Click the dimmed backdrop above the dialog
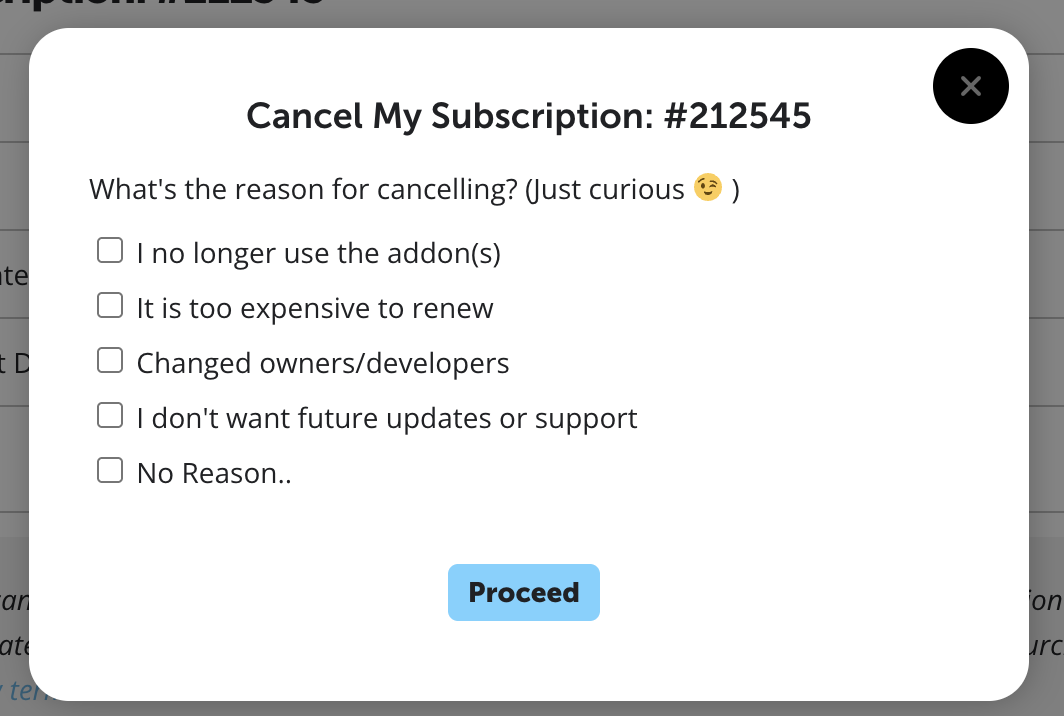 click(600, 12)
